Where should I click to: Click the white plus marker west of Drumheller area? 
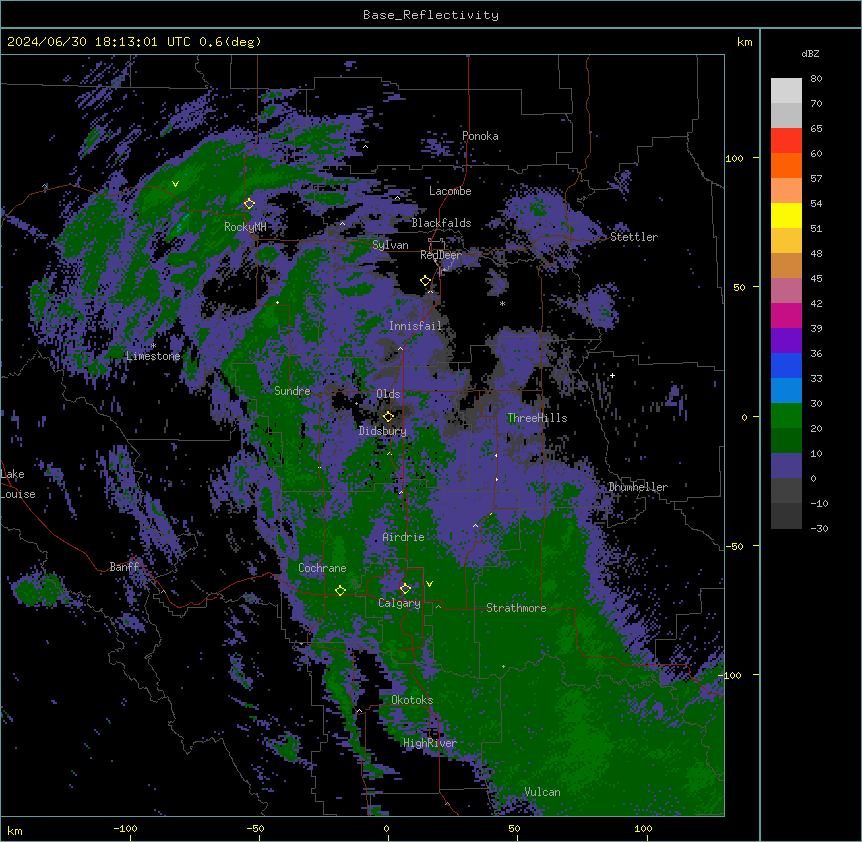pyautogui.click(x=612, y=375)
